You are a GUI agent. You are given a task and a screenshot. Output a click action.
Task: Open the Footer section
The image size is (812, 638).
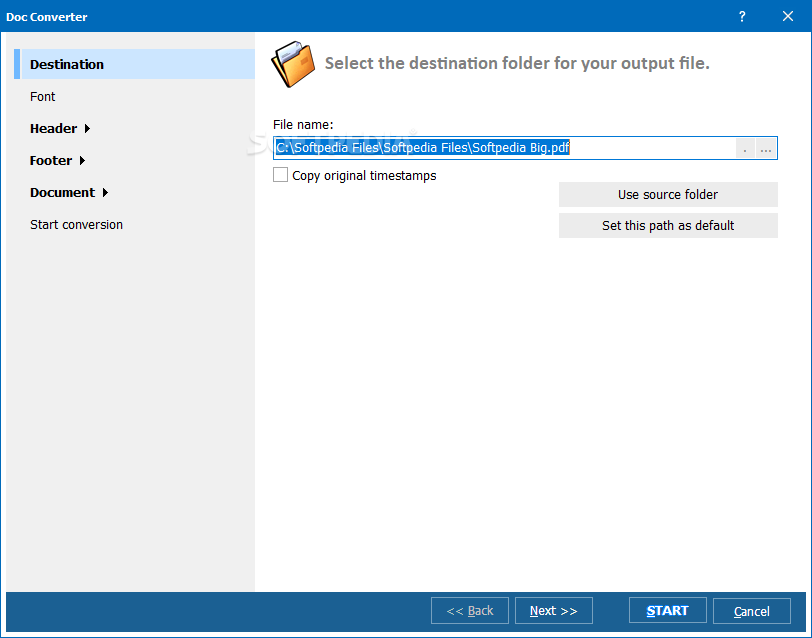pyautogui.click(x=51, y=161)
